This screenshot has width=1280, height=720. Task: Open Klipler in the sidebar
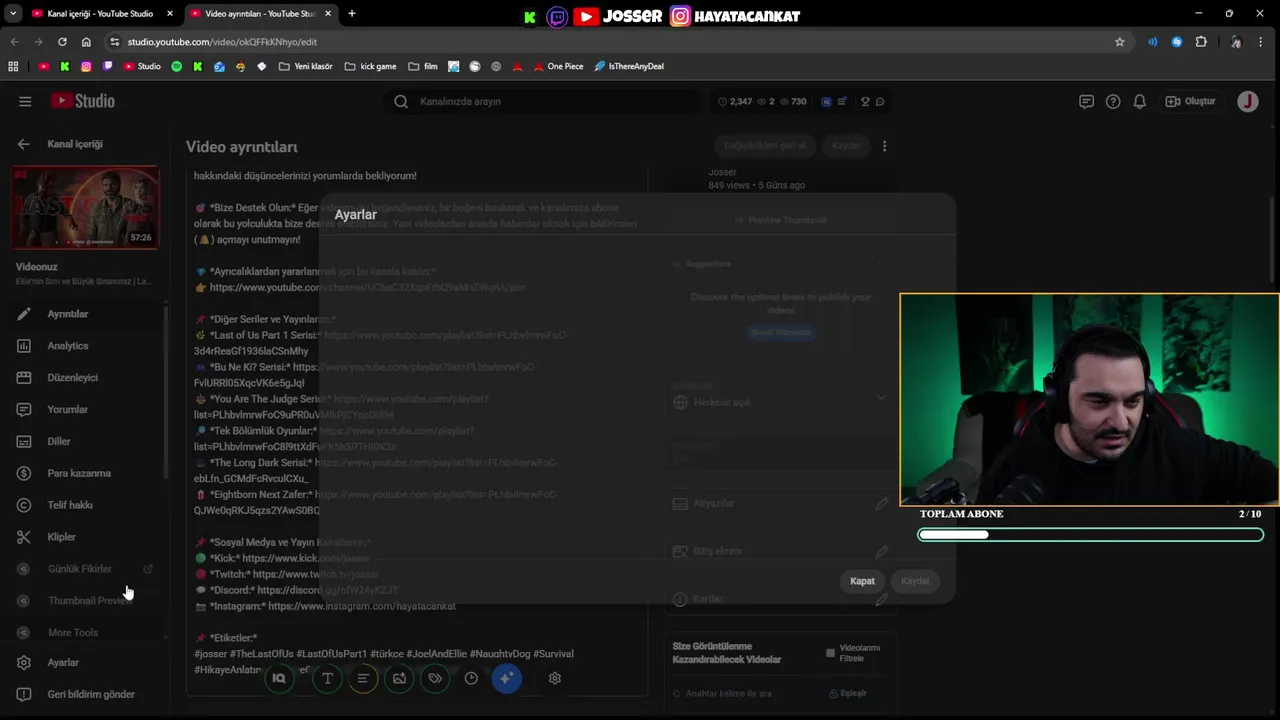pos(82,537)
